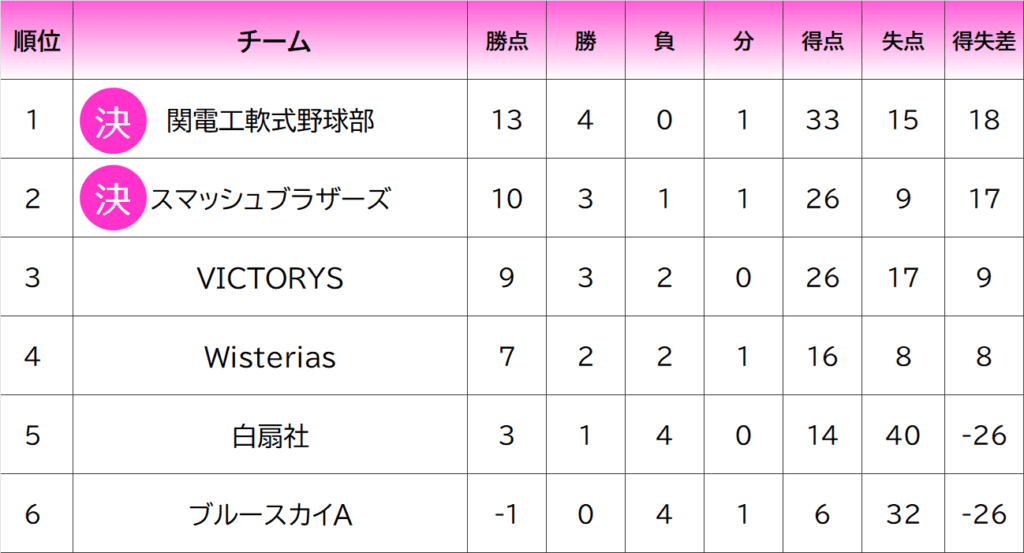This screenshot has width=1024, height=553.
Task: Click the pink 決 badge beside 関電工軟式野球部
Action: coord(112,120)
